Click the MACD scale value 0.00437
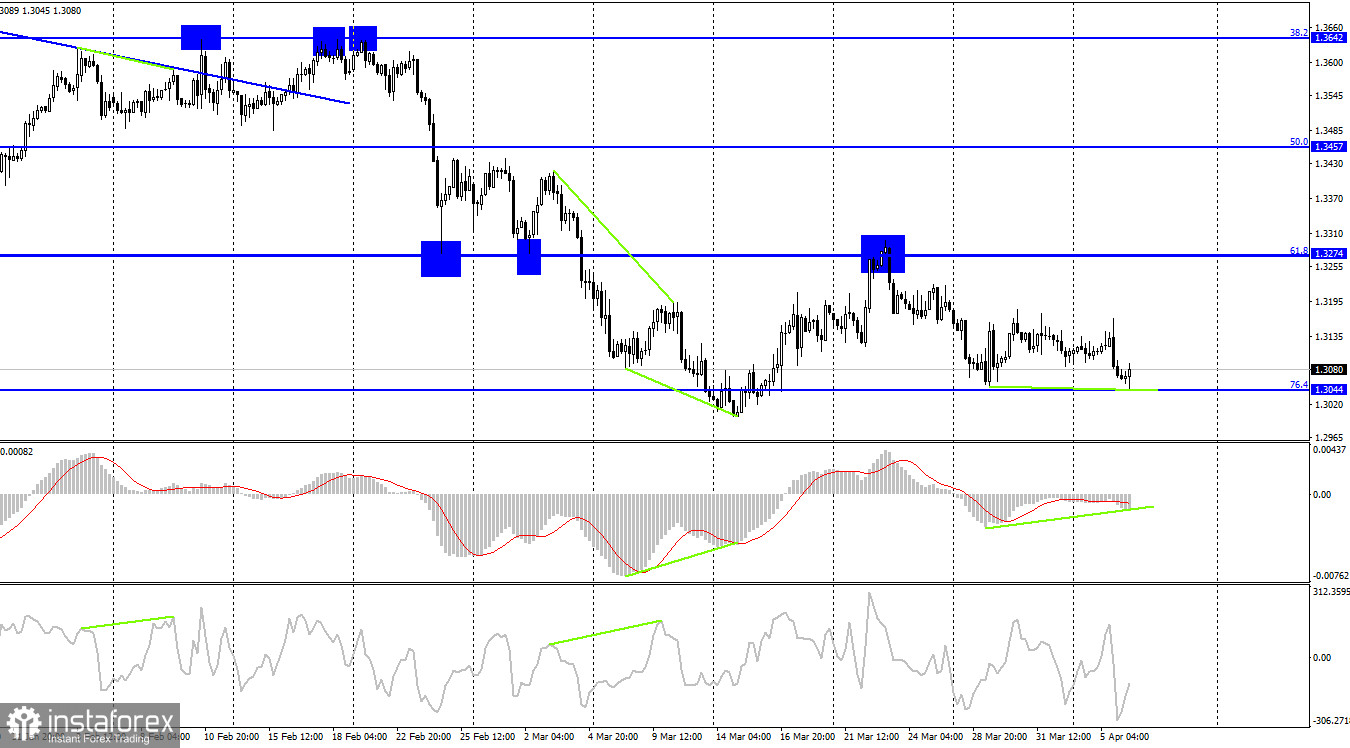 [x=1330, y=450]
